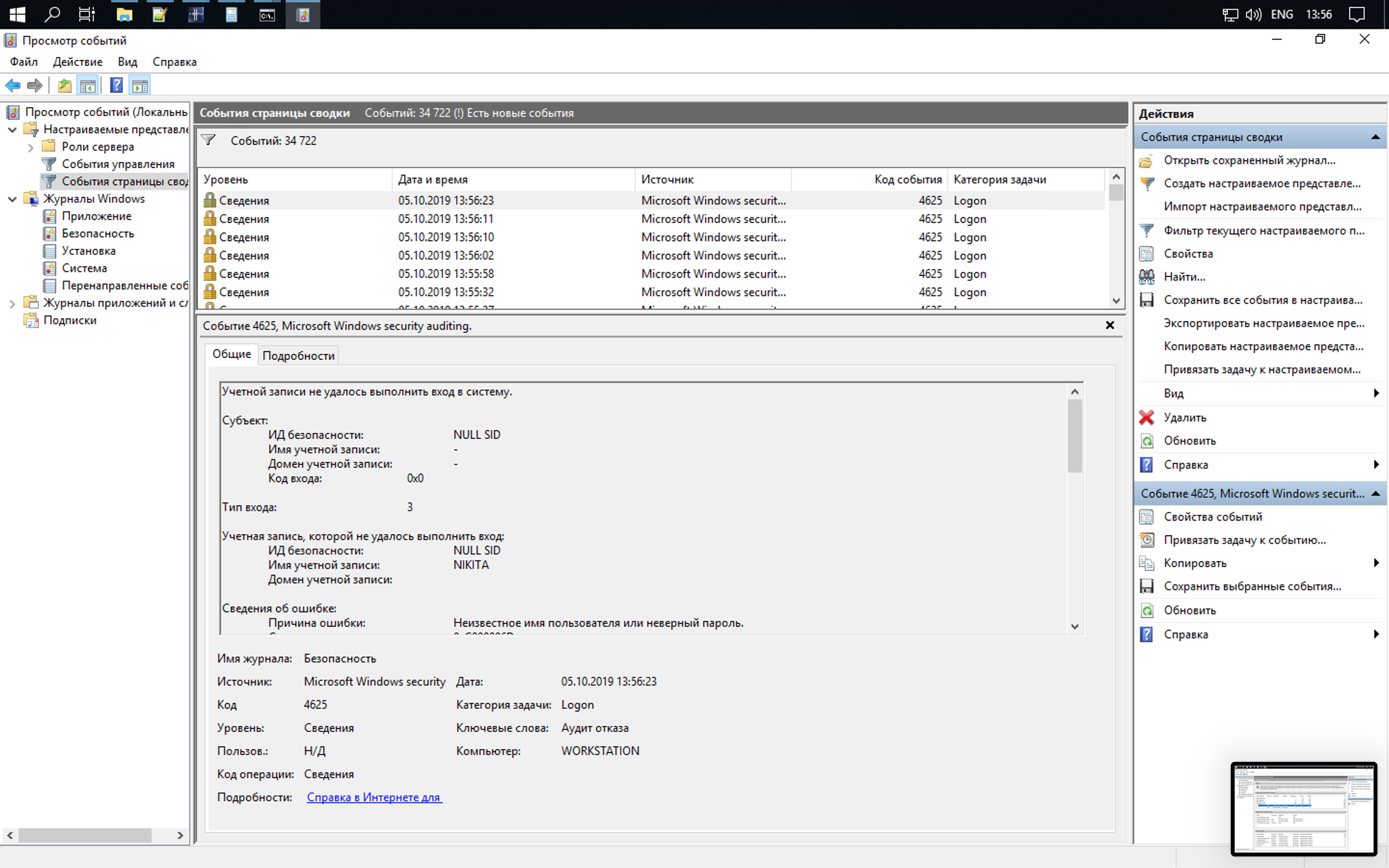Close the event 4625 preview pane
The image size is (1389, 868).
click(x=1110, y=325)
